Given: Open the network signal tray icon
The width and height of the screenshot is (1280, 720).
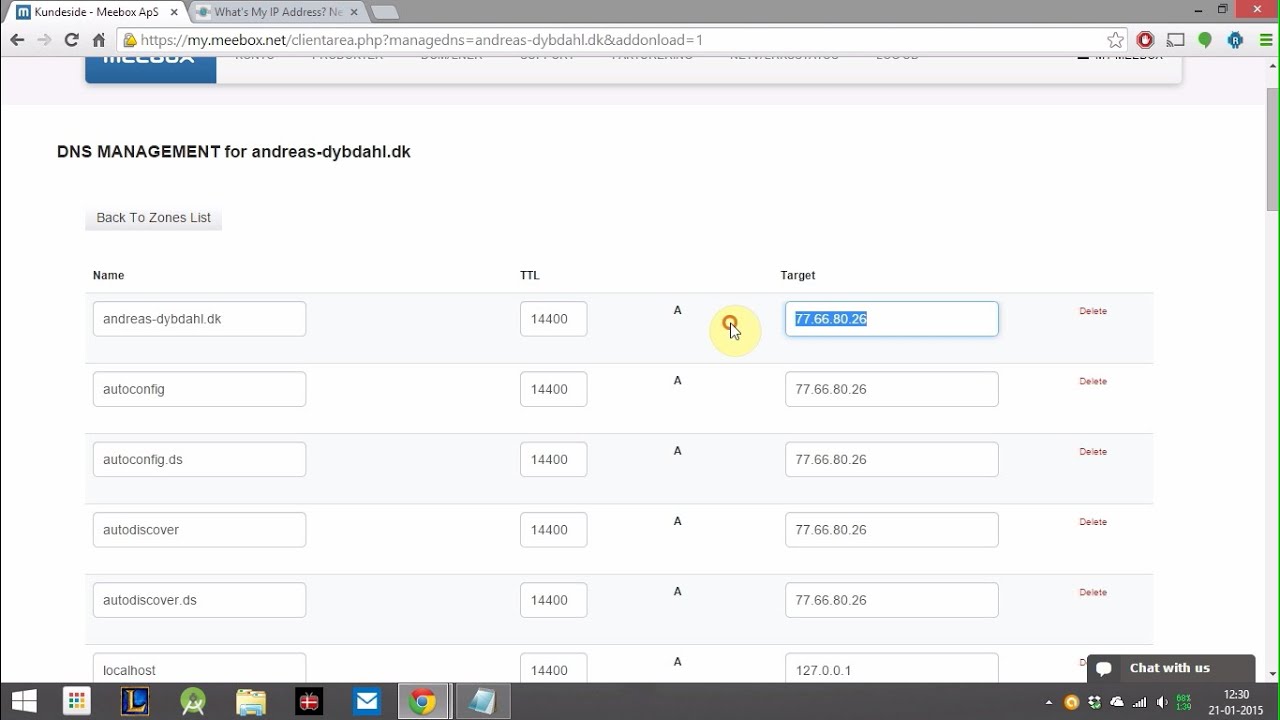Looking at the screenshot, I should coord(1140,702).
